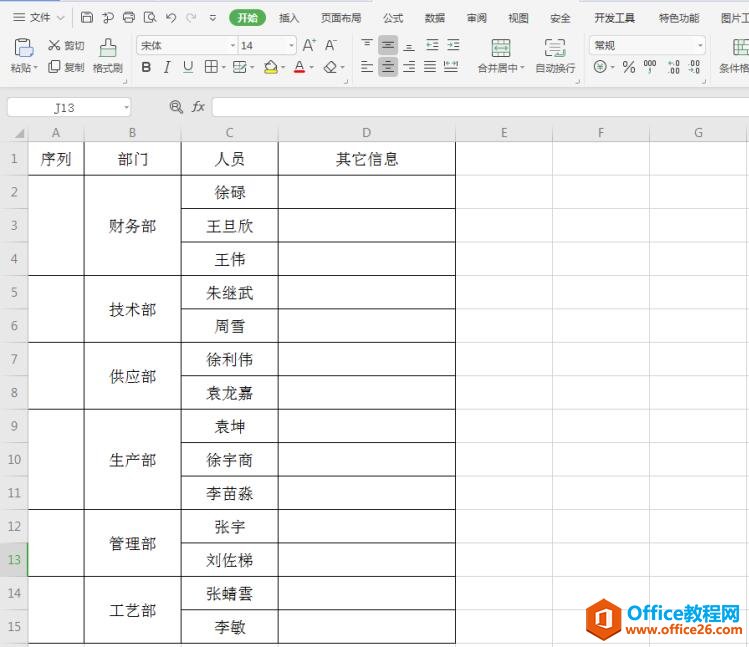749x647 pixels.
Task: Toggle bold formatting
Action: pyautogui.click(x=146, y=67)
